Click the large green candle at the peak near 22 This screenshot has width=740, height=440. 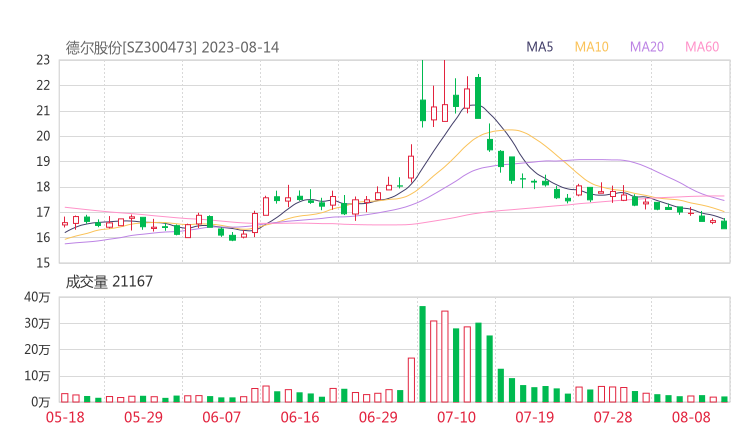coord(478,98)
